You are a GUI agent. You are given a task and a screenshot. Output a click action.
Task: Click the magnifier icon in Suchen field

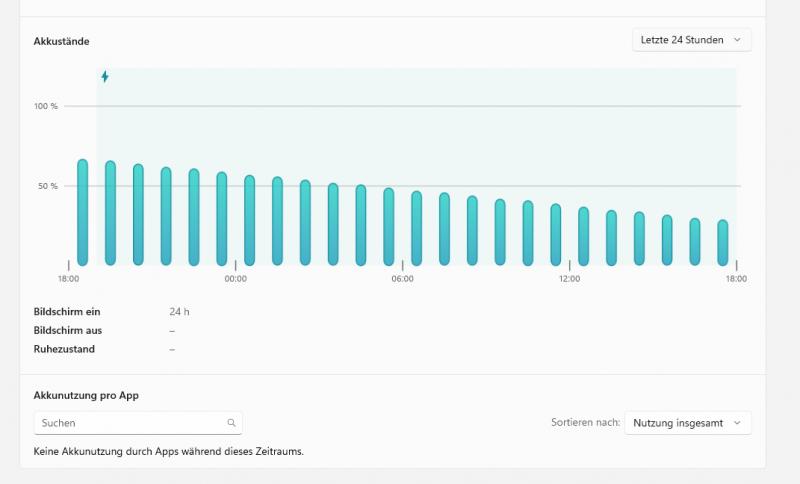(x=231, y=423)
